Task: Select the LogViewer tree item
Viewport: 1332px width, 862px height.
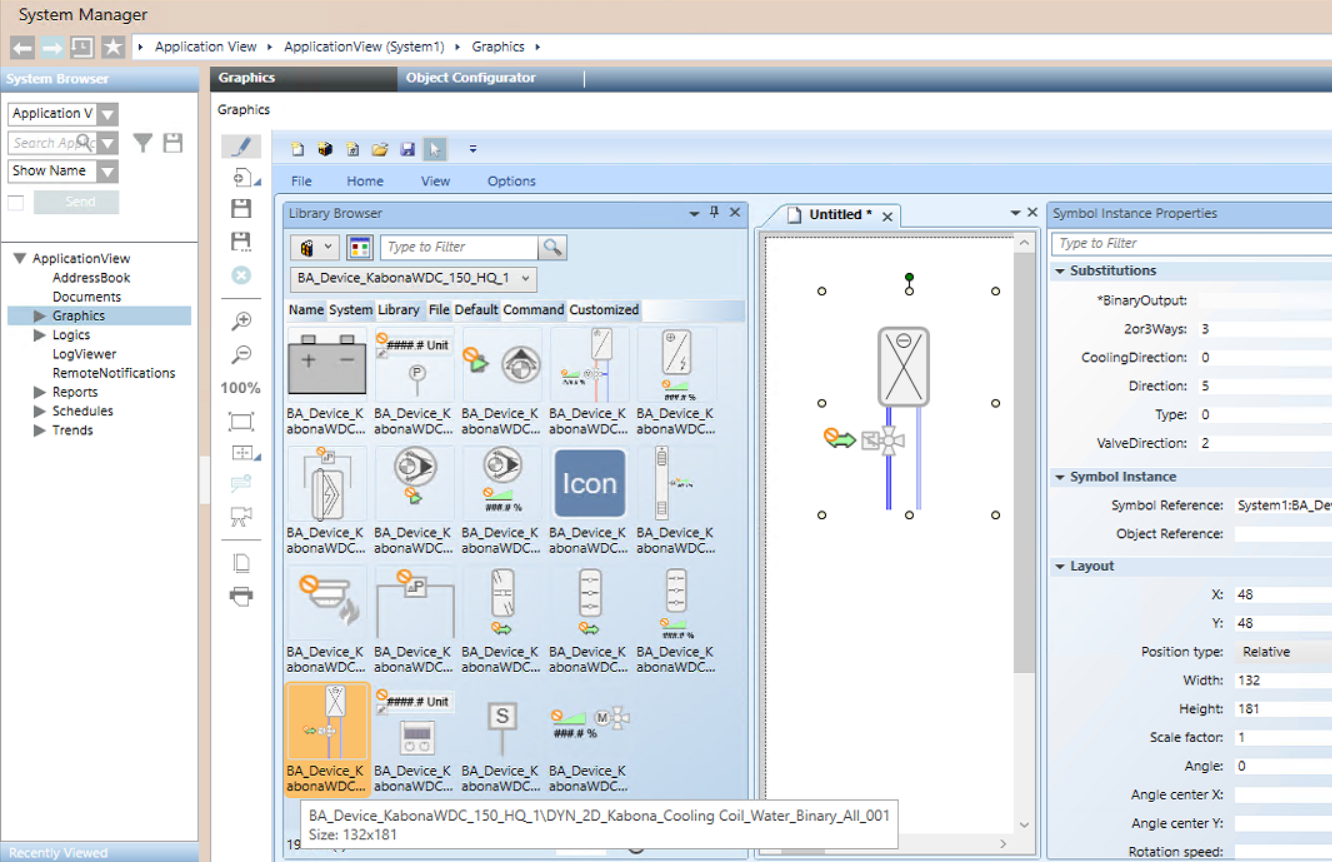Action: pos(84,354)
